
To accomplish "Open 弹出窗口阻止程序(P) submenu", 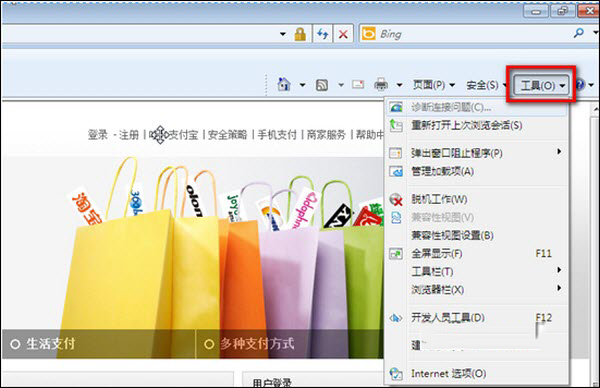I will point(476,153).
